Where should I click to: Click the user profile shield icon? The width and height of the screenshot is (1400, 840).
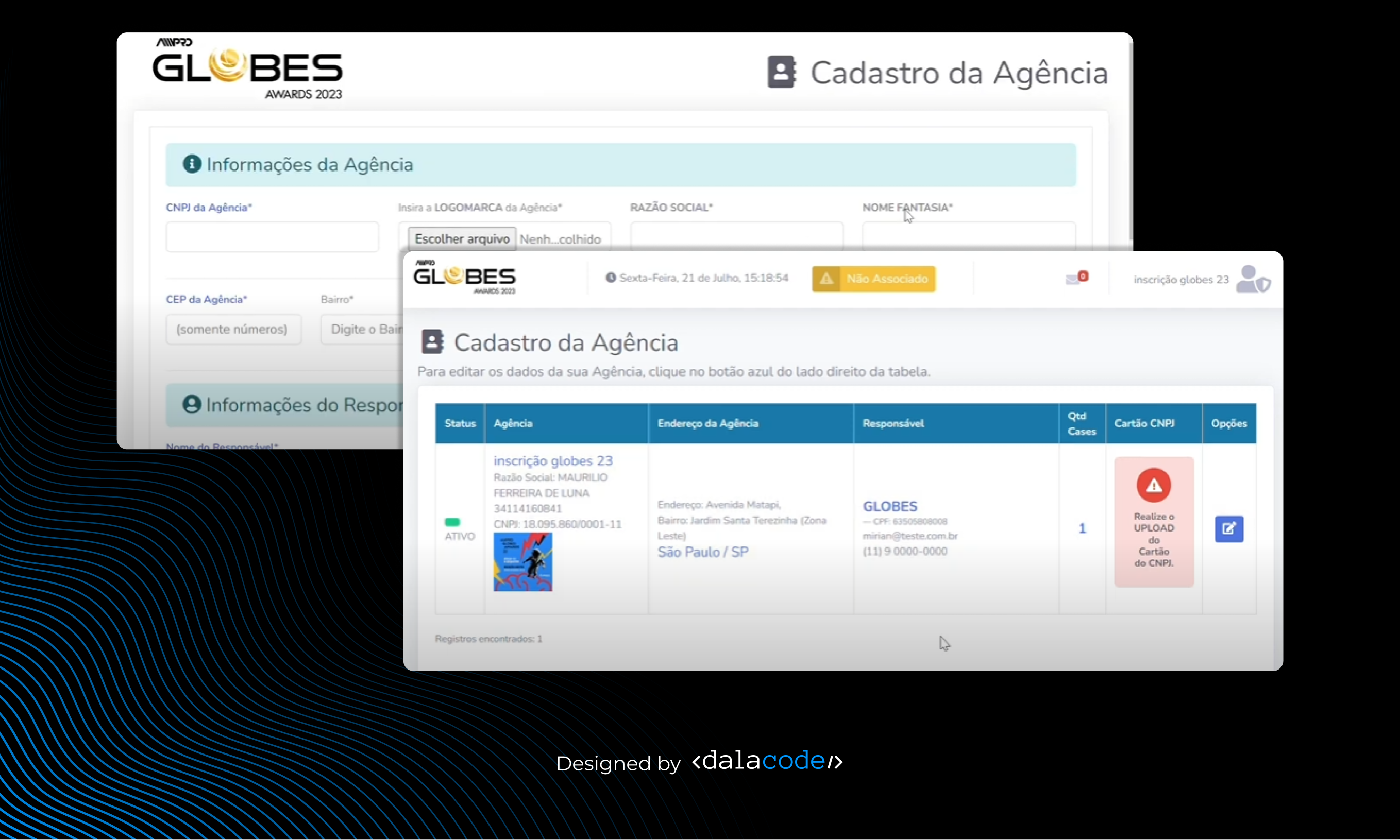coord(1253,279)
